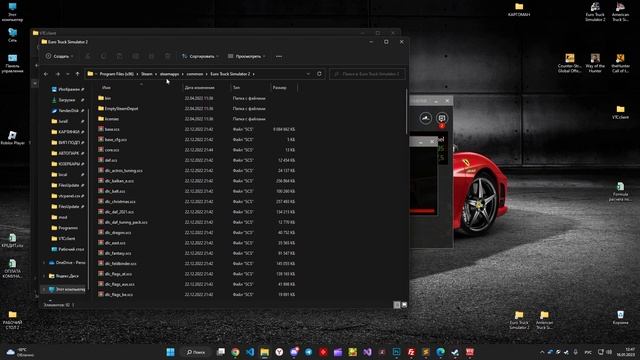The height and width of the screenshot is (360, 640).
Task: Click the Rename icon in Explorer toolbar
Action: coord(136,56)
